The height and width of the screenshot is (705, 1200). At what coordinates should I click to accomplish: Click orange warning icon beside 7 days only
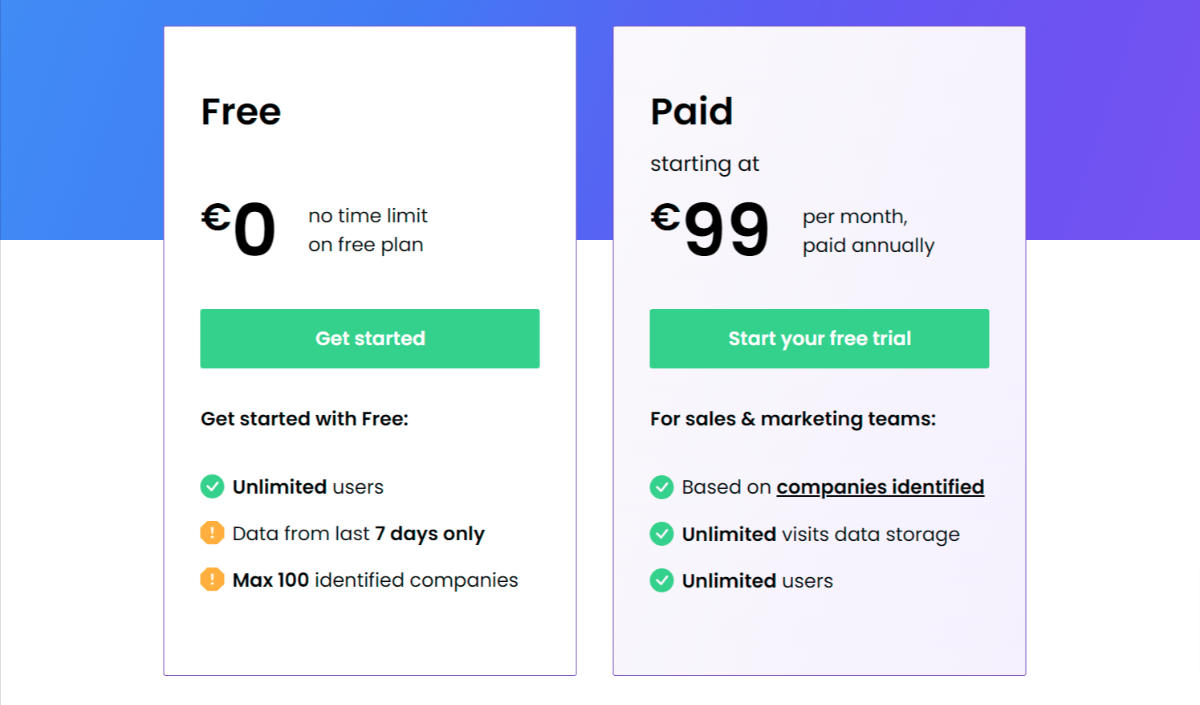[212, 533]
